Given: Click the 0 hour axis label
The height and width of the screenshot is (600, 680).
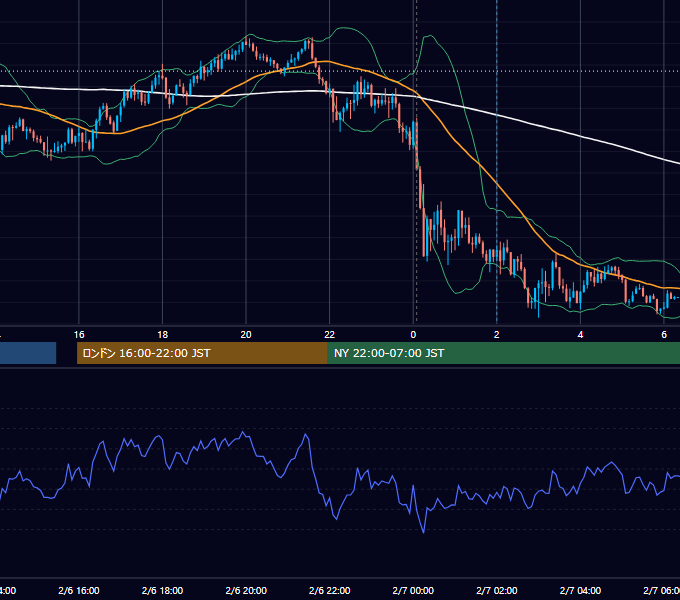Looking at the screenshot, I should coord(413,335).
